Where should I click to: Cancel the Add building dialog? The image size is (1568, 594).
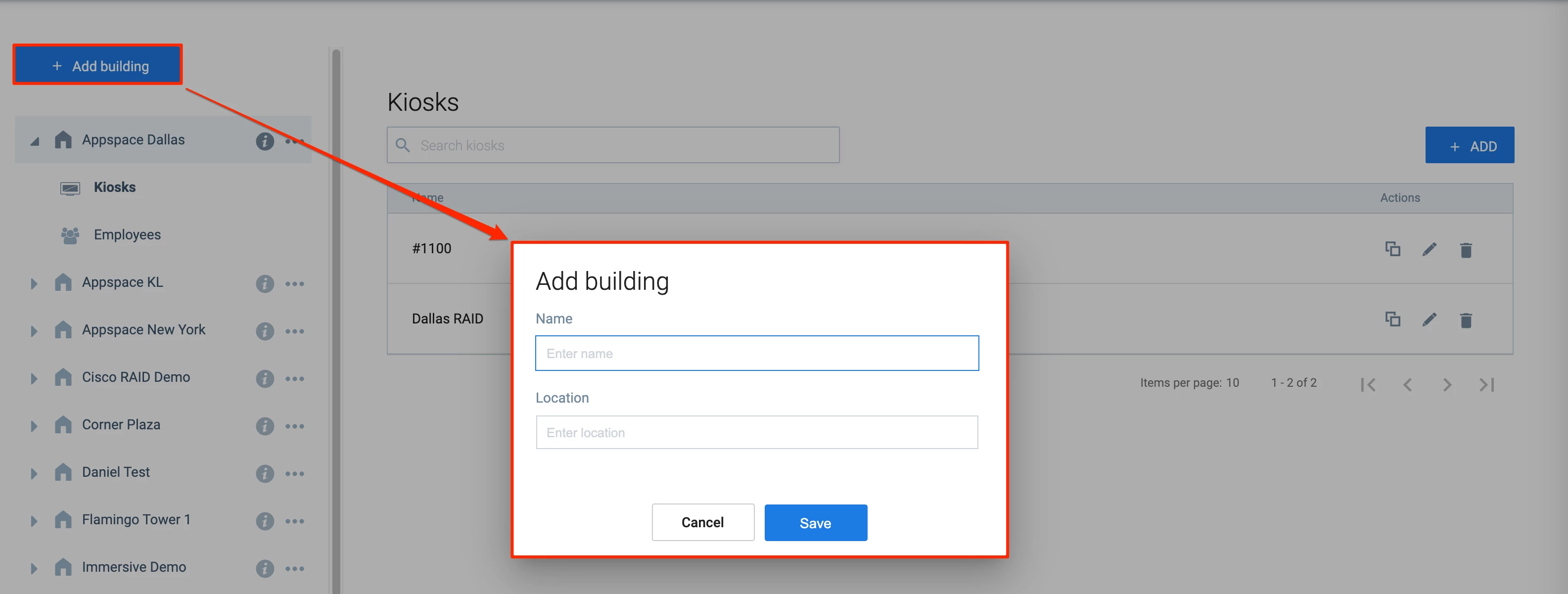(702, 522)
